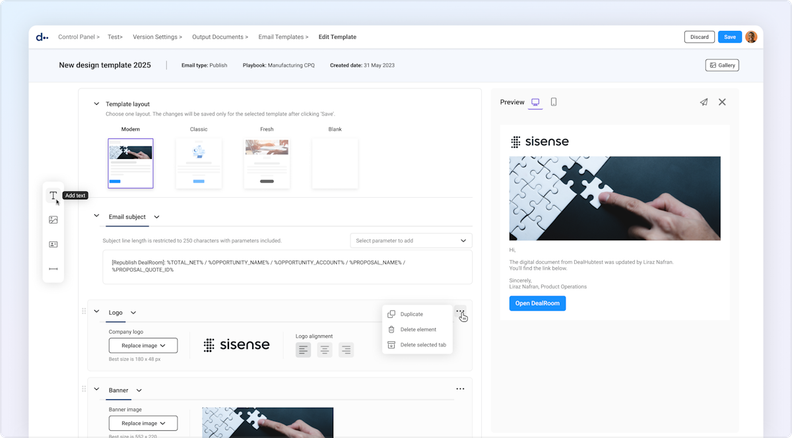Screen dimensions: 792x438
Task: Select the Classic layout thumbnail
Action: click(199, 163)
